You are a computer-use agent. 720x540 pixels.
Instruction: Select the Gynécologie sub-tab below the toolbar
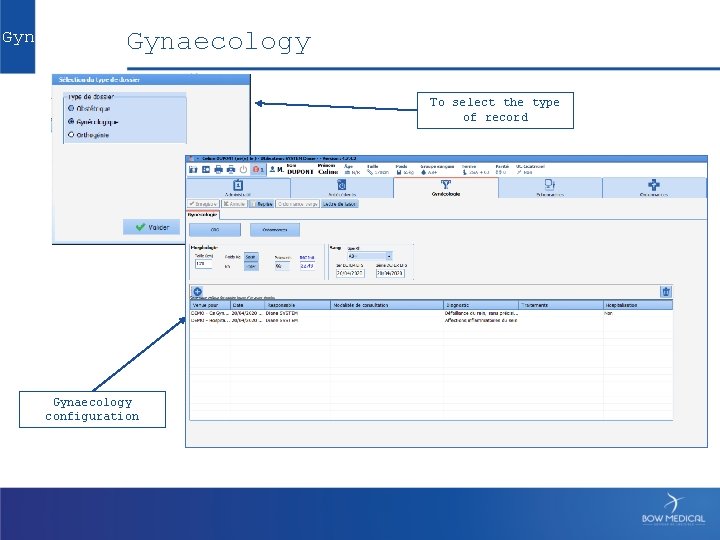tap(202, 214)
